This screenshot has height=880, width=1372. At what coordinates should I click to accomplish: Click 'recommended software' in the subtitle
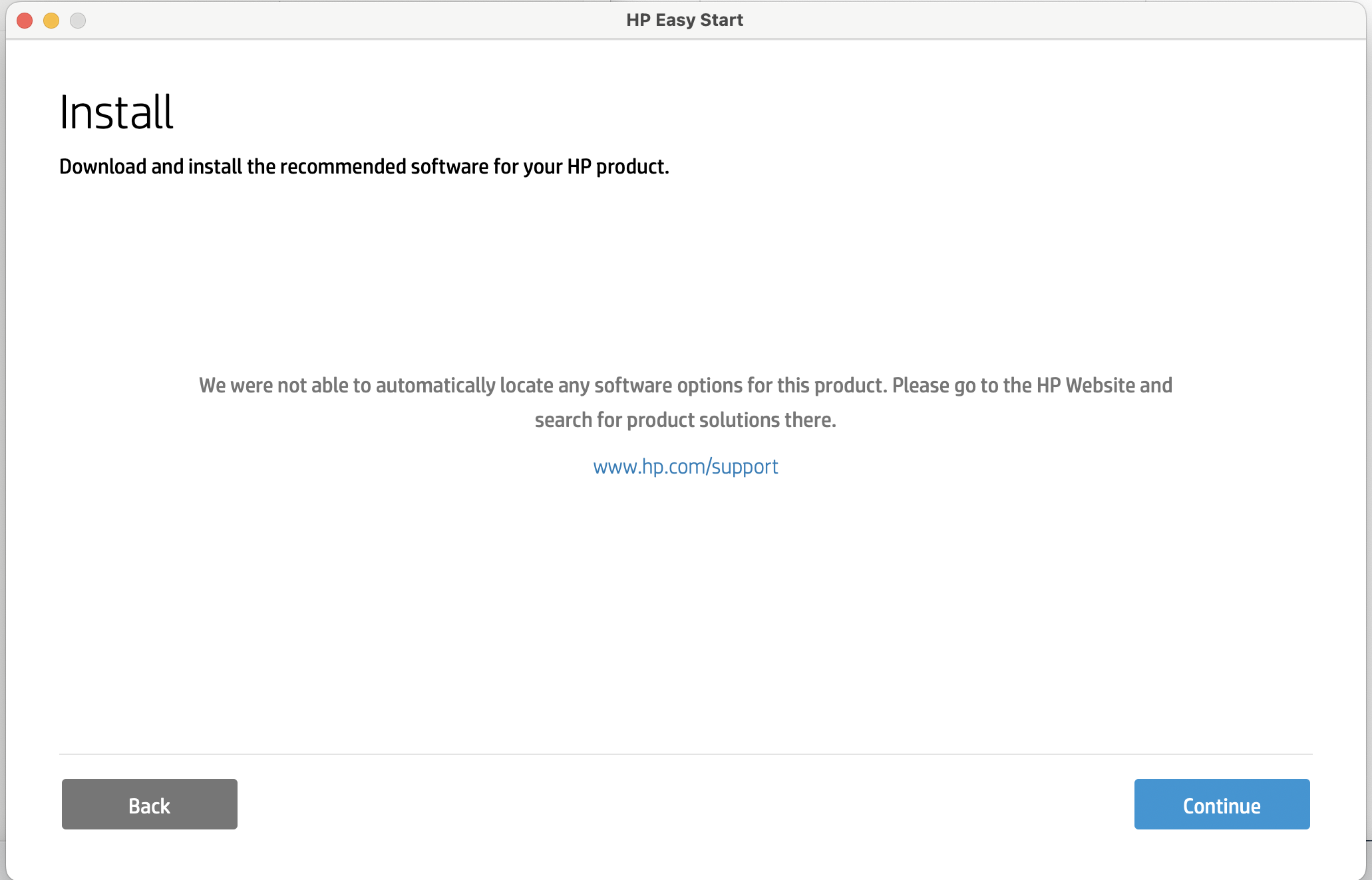(x=385, y=166)
